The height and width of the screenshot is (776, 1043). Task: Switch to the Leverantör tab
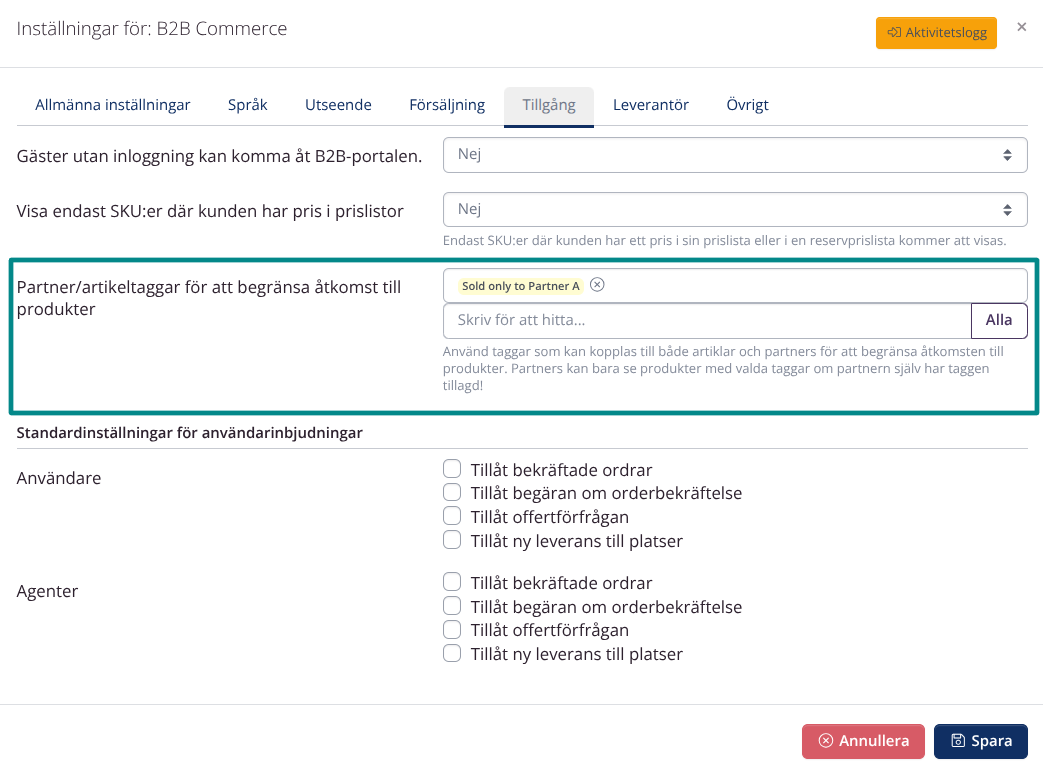[x=650, y=105]
